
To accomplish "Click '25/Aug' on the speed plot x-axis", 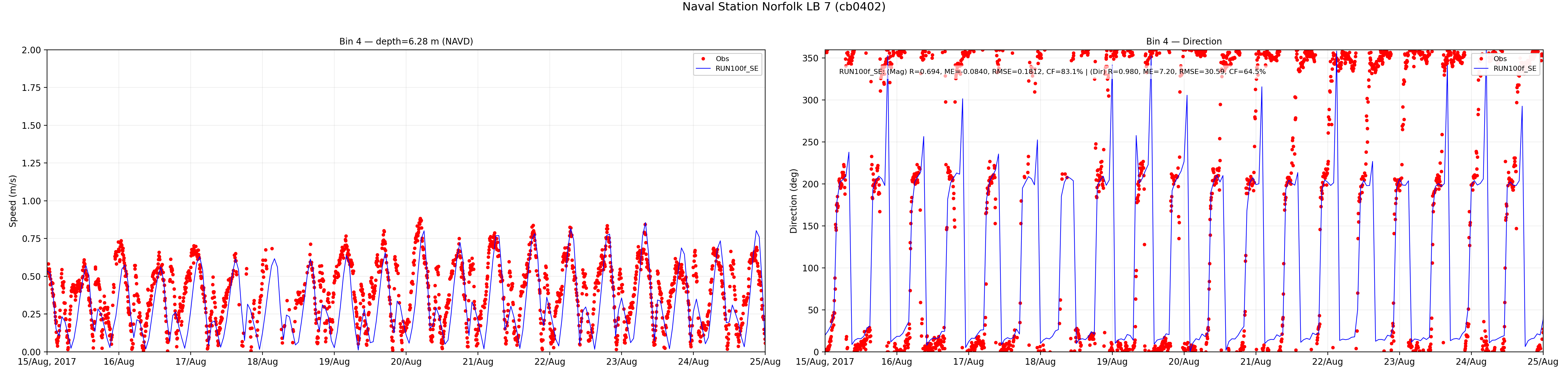I will click(765, 362).
